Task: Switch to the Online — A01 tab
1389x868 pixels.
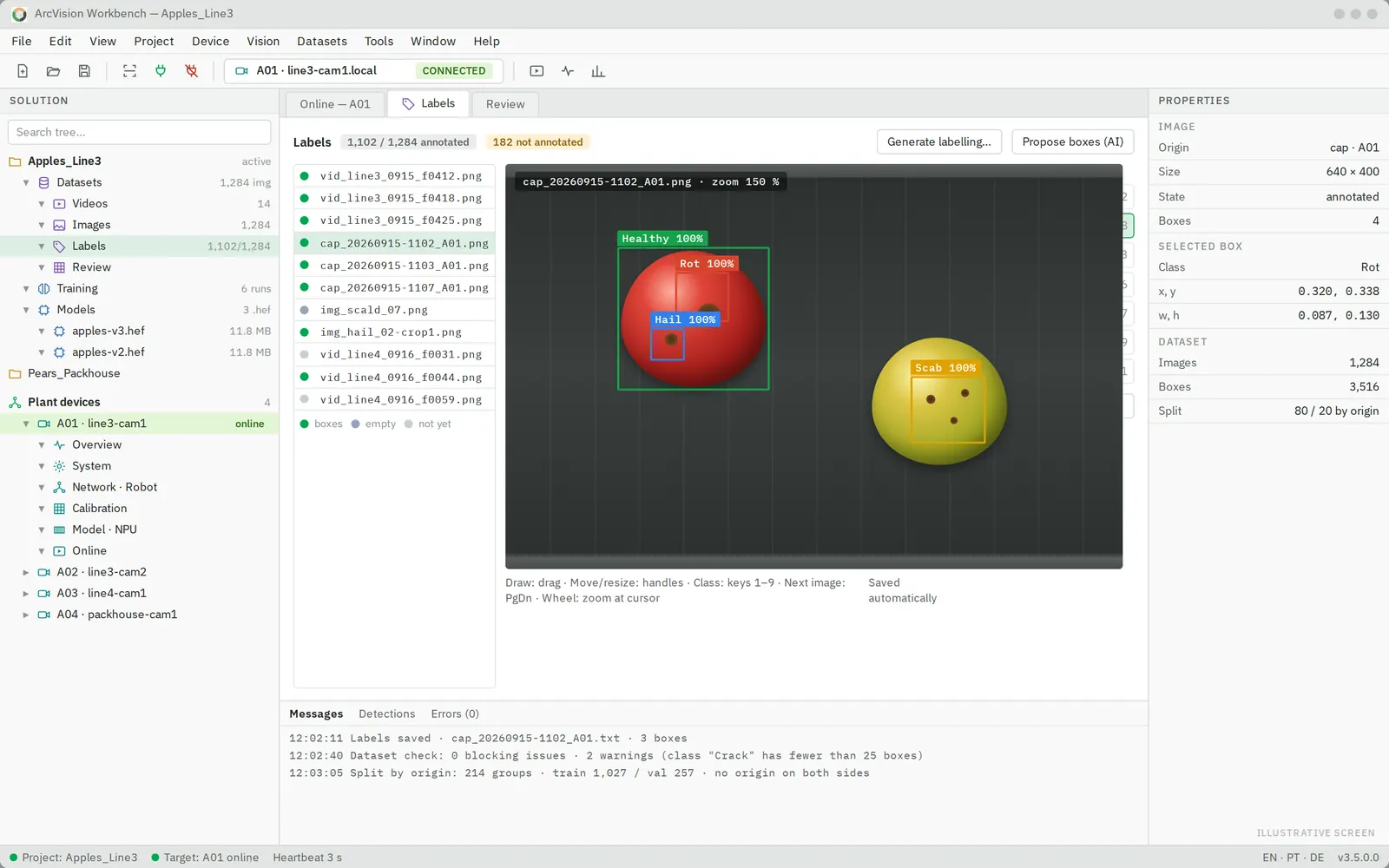Action: point(335,104)
